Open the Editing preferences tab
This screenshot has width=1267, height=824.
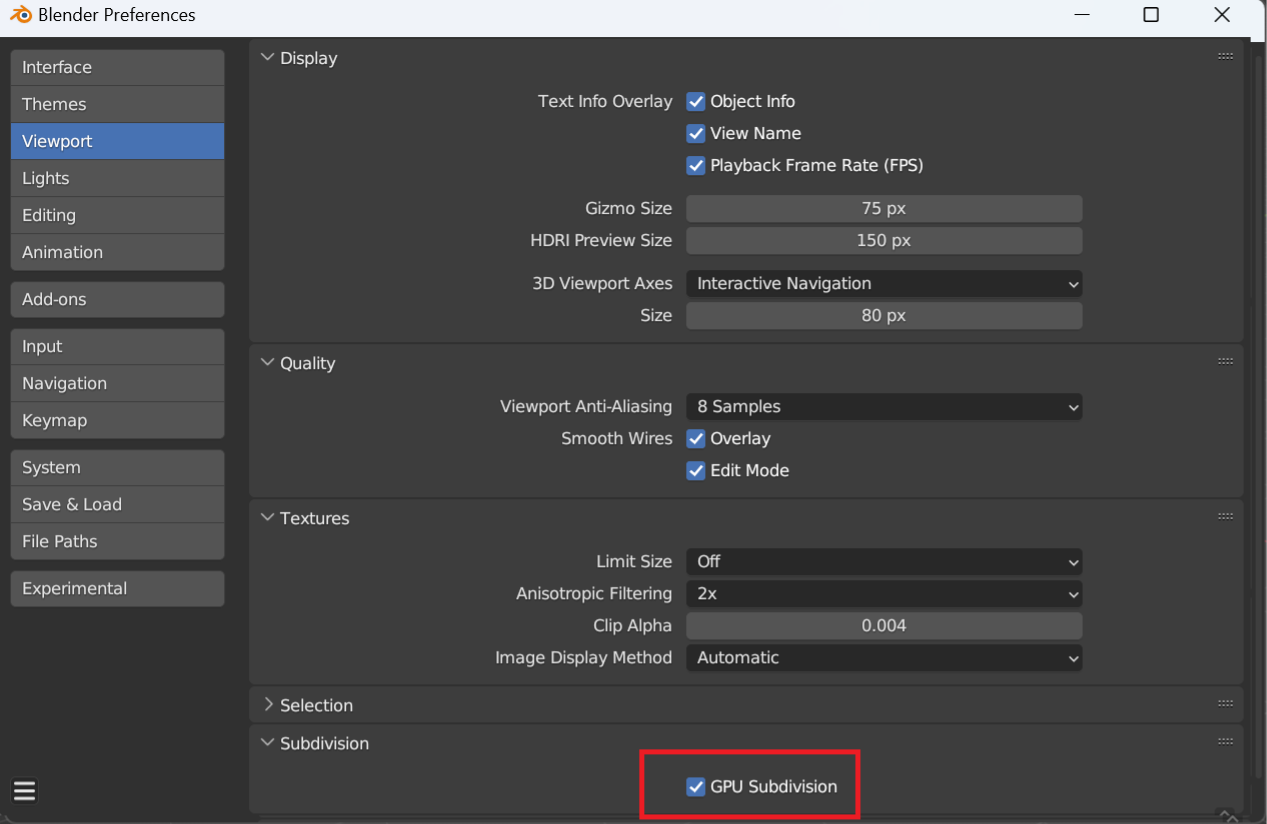coord(117,215)
